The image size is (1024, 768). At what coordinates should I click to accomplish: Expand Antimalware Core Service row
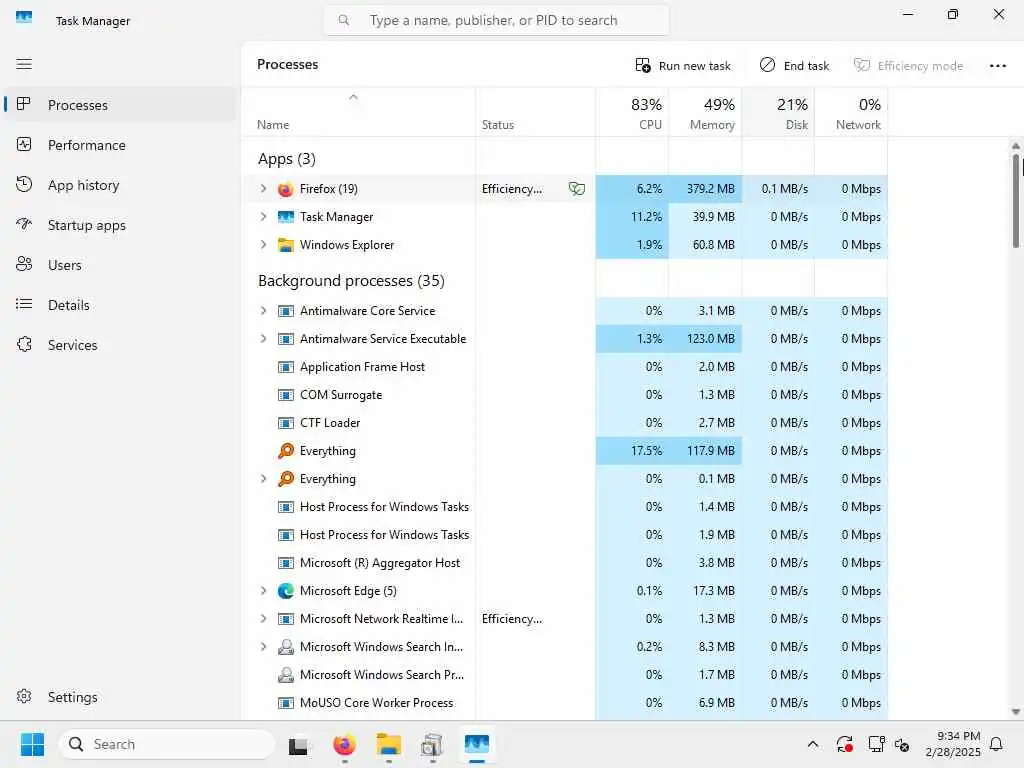[x=263, y=311]
